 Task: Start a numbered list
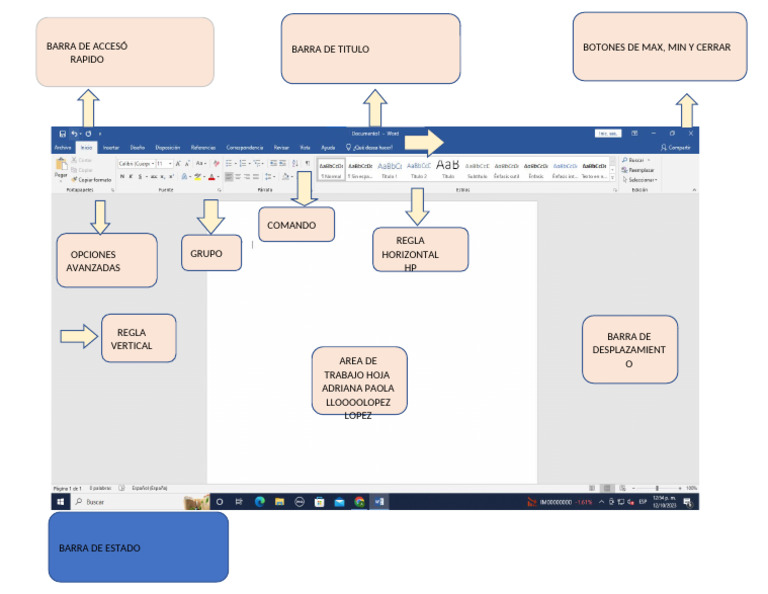click(242, 164)
